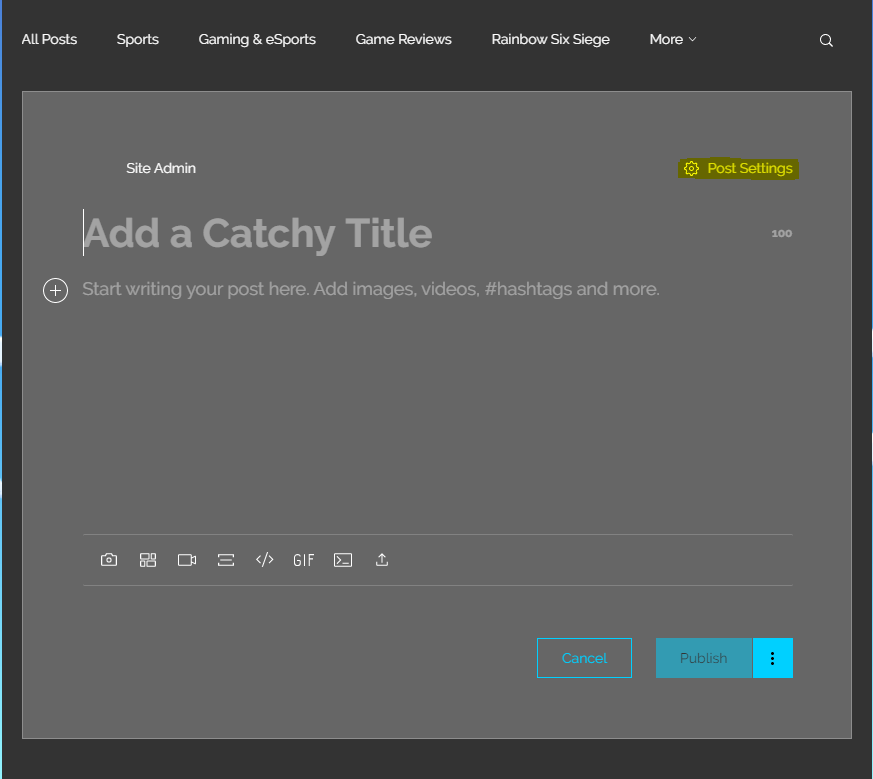Open Post Settings gear link

click(738, 168)
